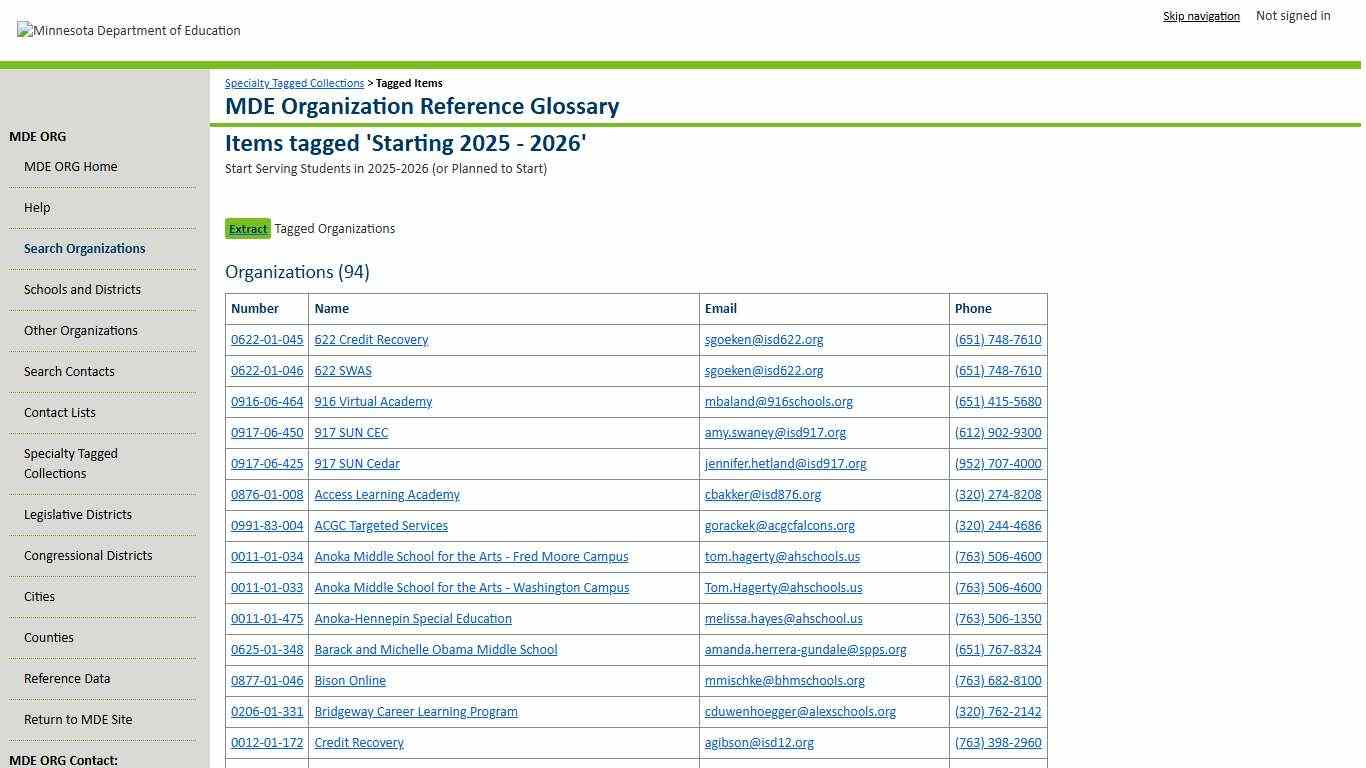Open Schools and Districts section
This screenshot has width=1366, height=768.
click(82, 289)
